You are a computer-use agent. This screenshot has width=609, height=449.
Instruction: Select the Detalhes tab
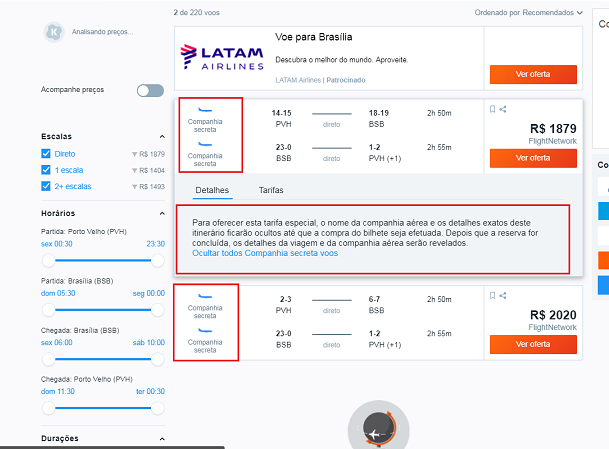click(x=212, y=190)
